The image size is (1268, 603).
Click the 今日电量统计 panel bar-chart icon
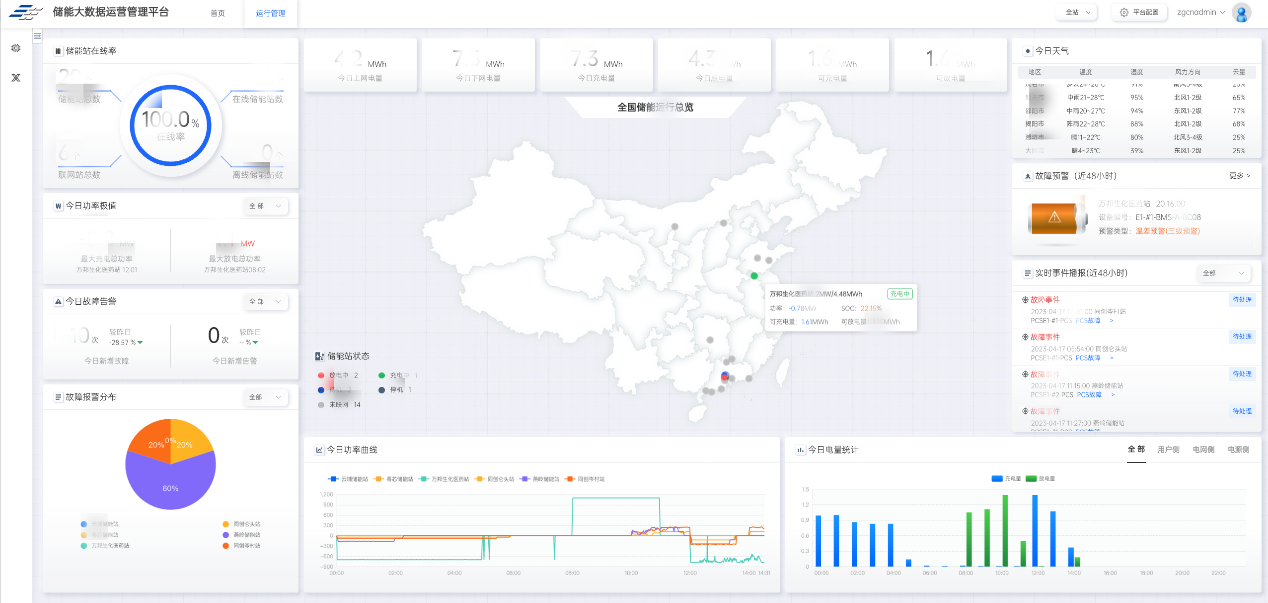coord(801,449)
